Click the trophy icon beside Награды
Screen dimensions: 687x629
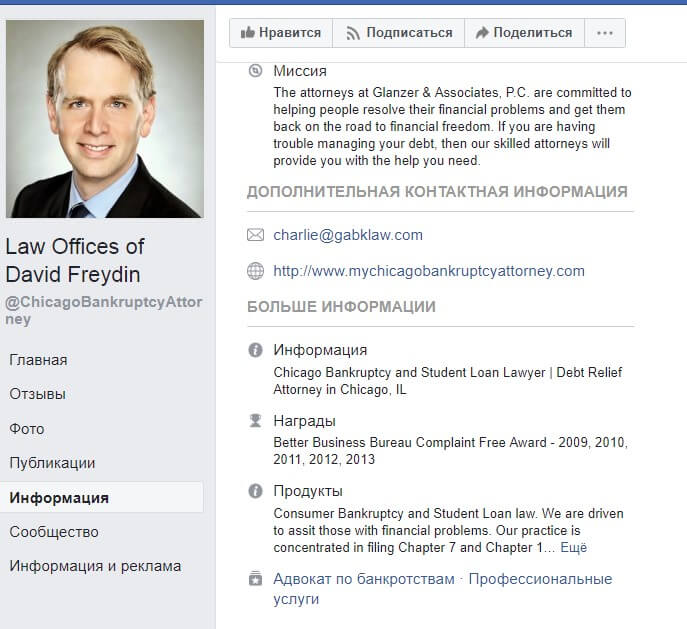255,421
